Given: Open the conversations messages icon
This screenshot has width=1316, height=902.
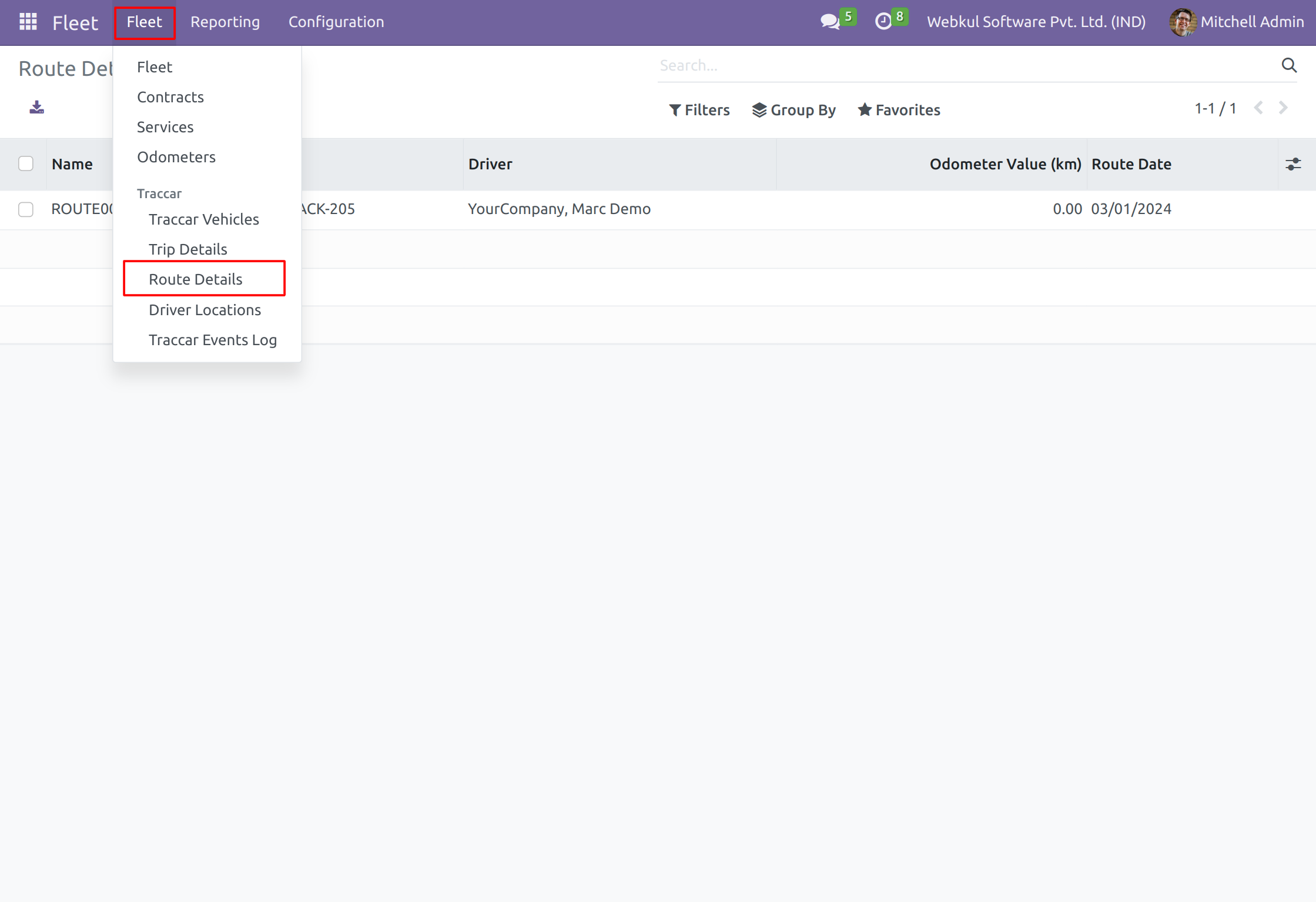Looking at the screenshot, I should [830, 22].
